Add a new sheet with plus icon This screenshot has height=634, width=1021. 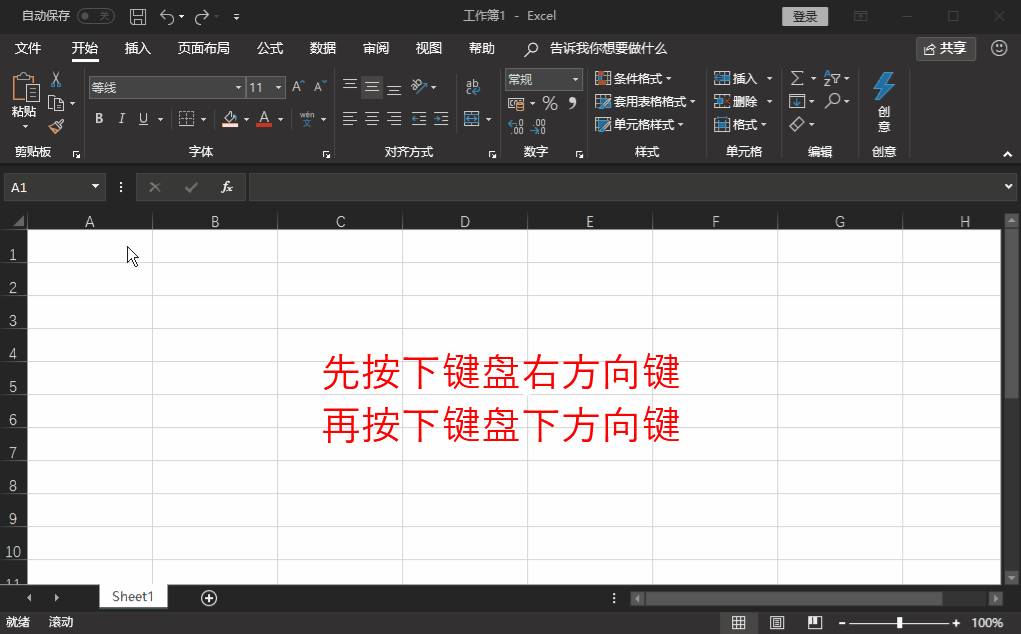(x=209, y=597)
